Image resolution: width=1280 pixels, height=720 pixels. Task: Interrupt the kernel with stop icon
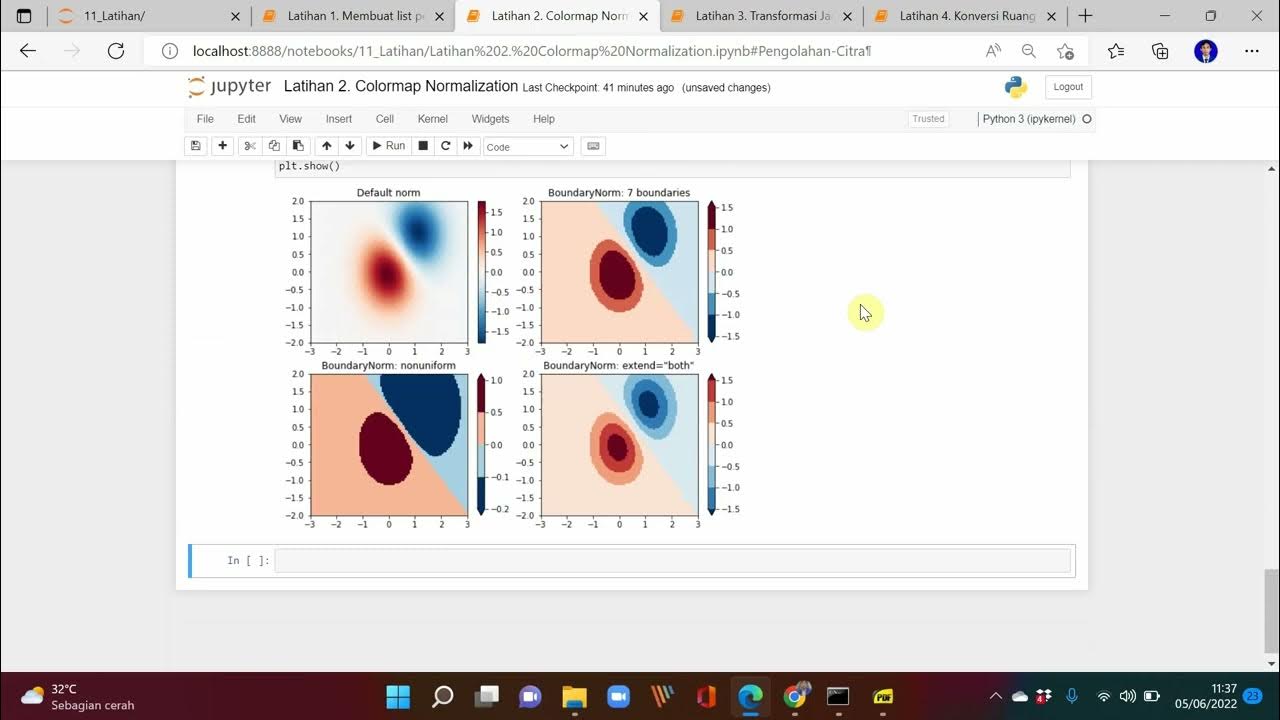423,146
